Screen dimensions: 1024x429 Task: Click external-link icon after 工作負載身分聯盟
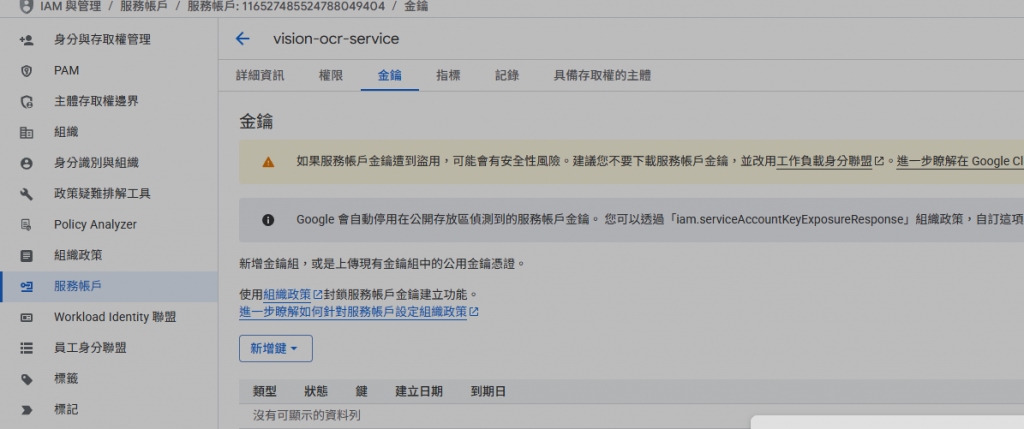tap(879, 161)
